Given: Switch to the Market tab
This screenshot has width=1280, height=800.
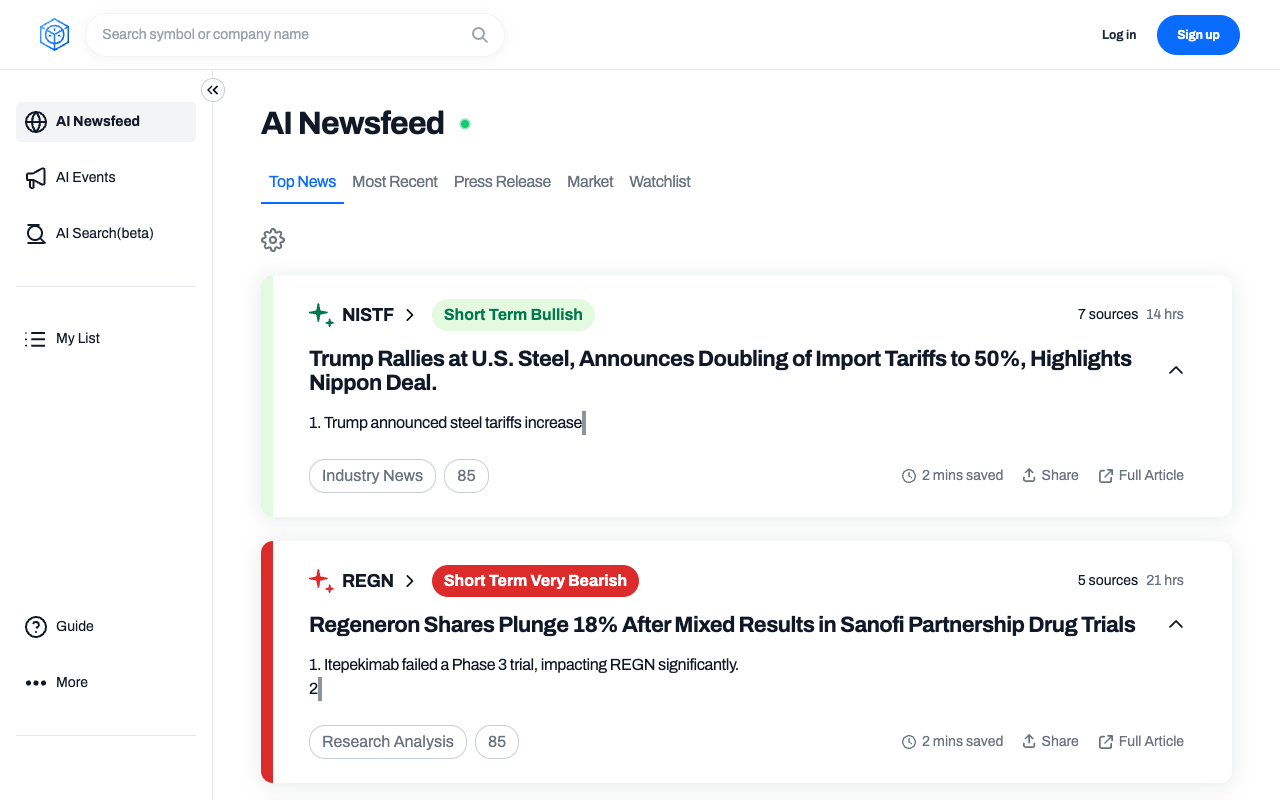Looking at the screenshot, I should pyautogui.click(x=590, y=182).
